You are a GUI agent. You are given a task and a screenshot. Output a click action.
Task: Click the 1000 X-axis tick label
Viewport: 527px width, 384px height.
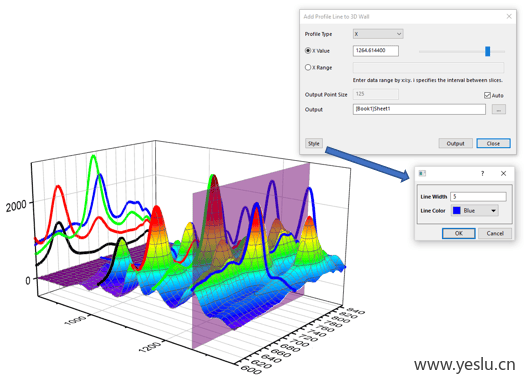click(76, 321)
